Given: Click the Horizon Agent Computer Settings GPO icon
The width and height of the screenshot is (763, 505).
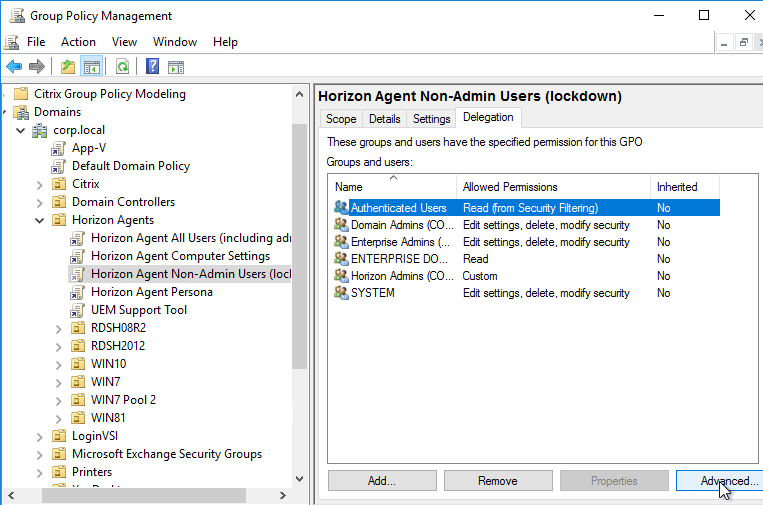Looking at the screenshot, I should point(77,256).
